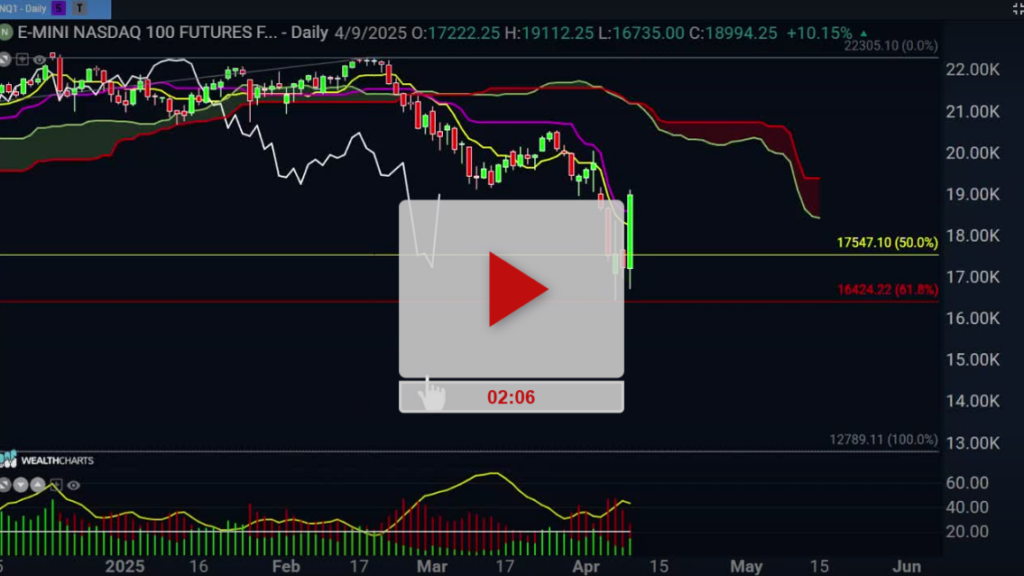Open the E-MINI NASDAQ 100 FUTURES symbol title
Screen dimensions: 1024x576
(x=147, y=33)
